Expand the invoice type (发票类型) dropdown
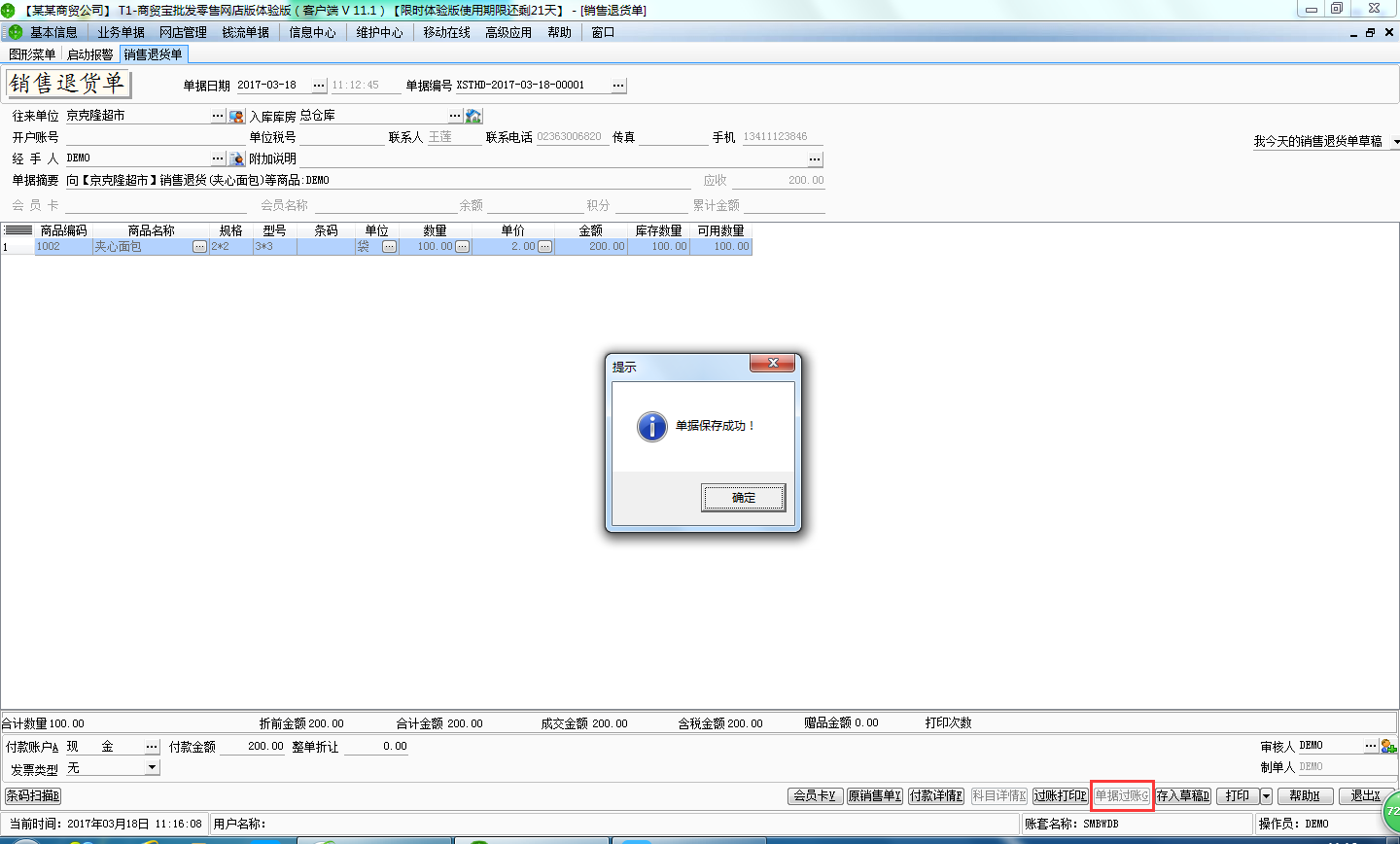1400x844 pixels. click(x=152, y=767)
